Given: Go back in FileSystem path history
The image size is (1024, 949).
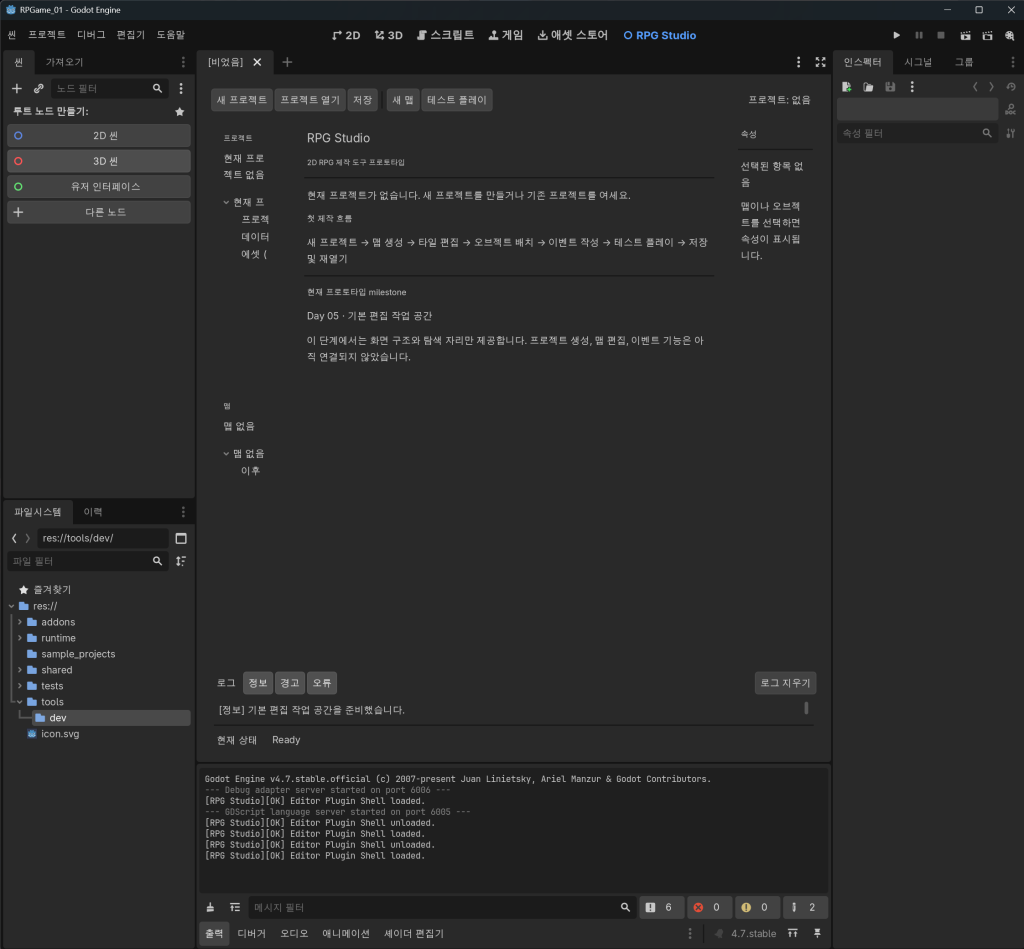Looking at the screenshot, I should pyautogui.click(x=14, y=538).
